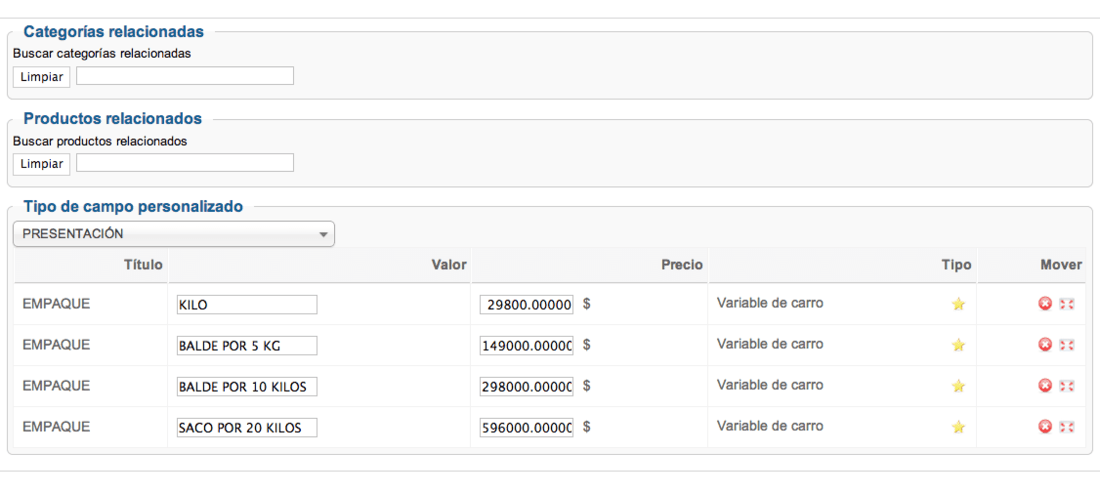Click the star icon in the KILO row
This screenshot has width=1100, height=493.
pos(958,304)
